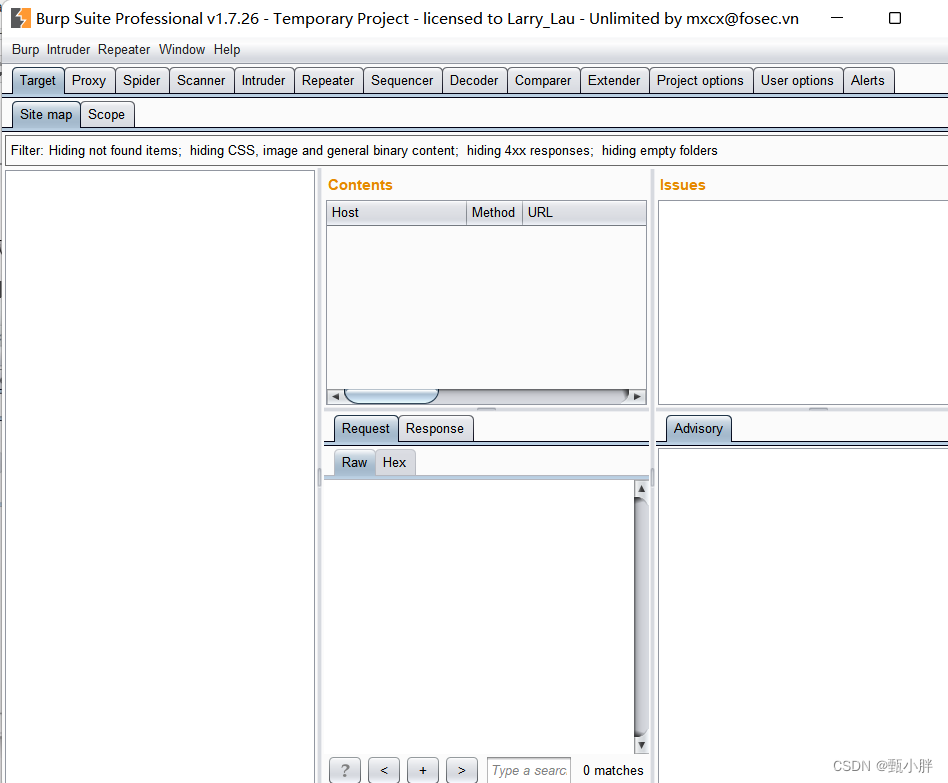
Task: Switch to the Alerts tab
Action: pos(868,80)
